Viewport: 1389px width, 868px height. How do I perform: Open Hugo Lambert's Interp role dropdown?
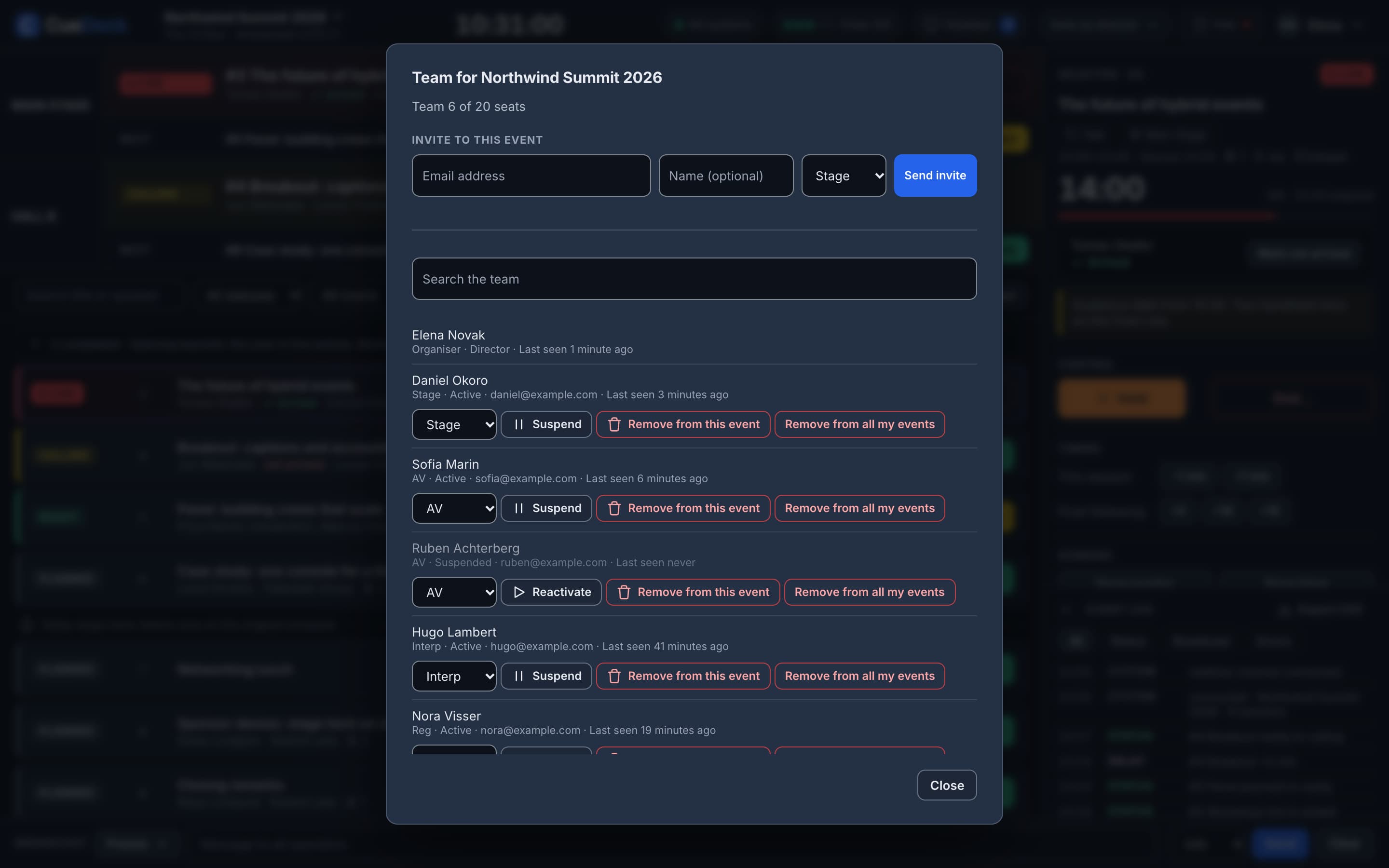coord(454,676)
